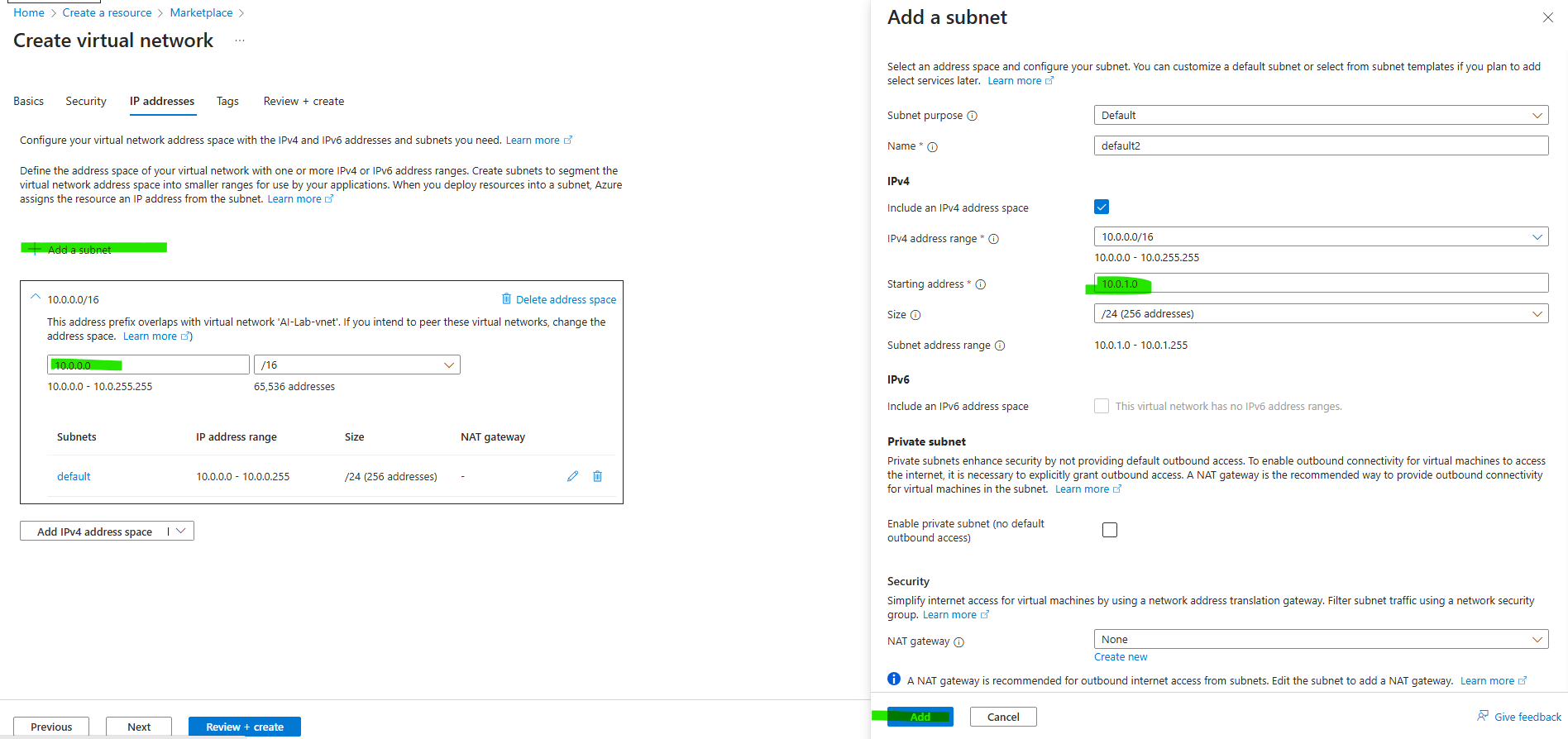The height and width of the screenshot is (739, 1568).
Task: Switch to the Security tab
Action: [x=86, y=101]
